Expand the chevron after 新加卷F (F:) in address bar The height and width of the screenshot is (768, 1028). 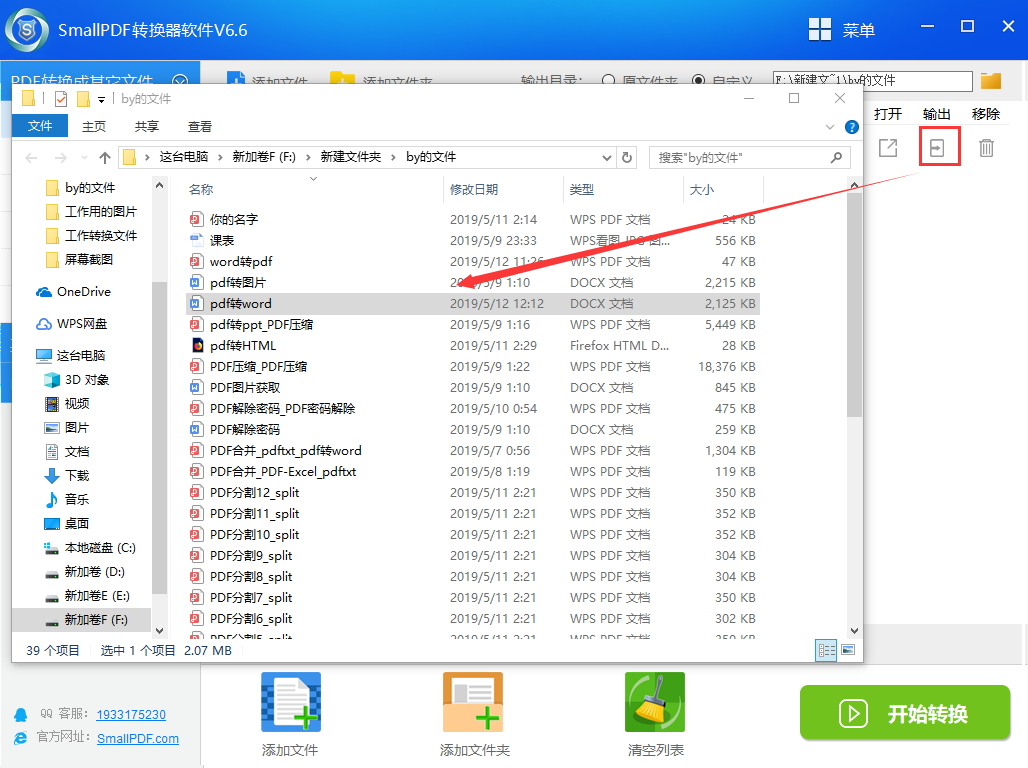coord(308,157)
